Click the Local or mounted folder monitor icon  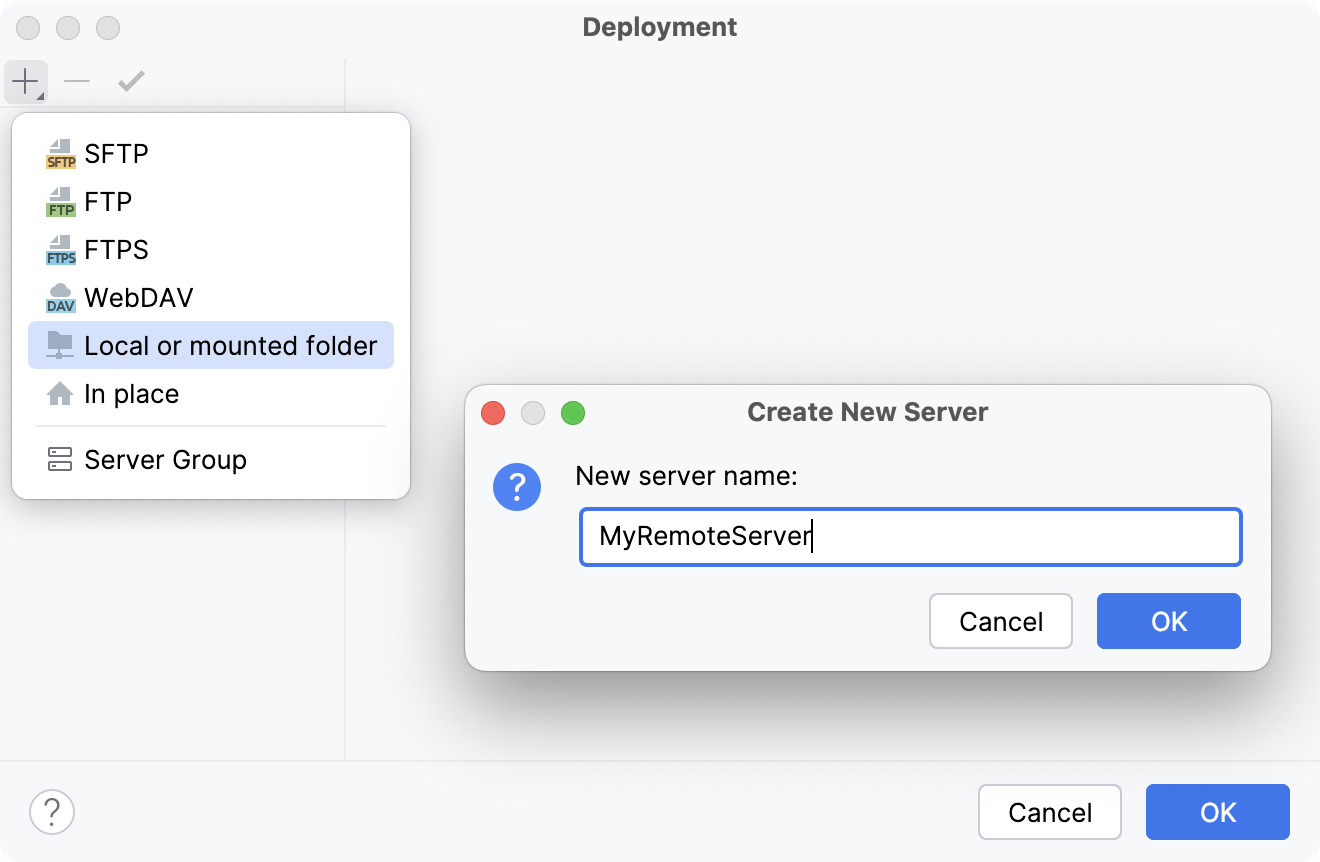tap(58, 345)
